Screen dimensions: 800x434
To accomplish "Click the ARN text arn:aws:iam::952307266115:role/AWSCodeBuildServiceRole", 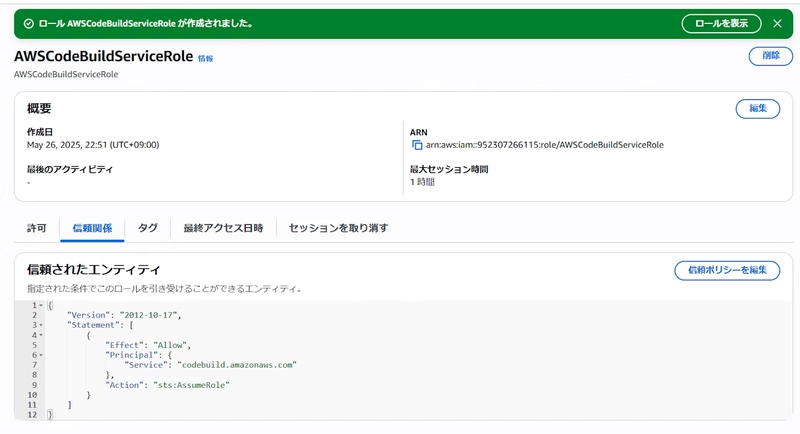I will pyautogui.click(x=545, y=145).
